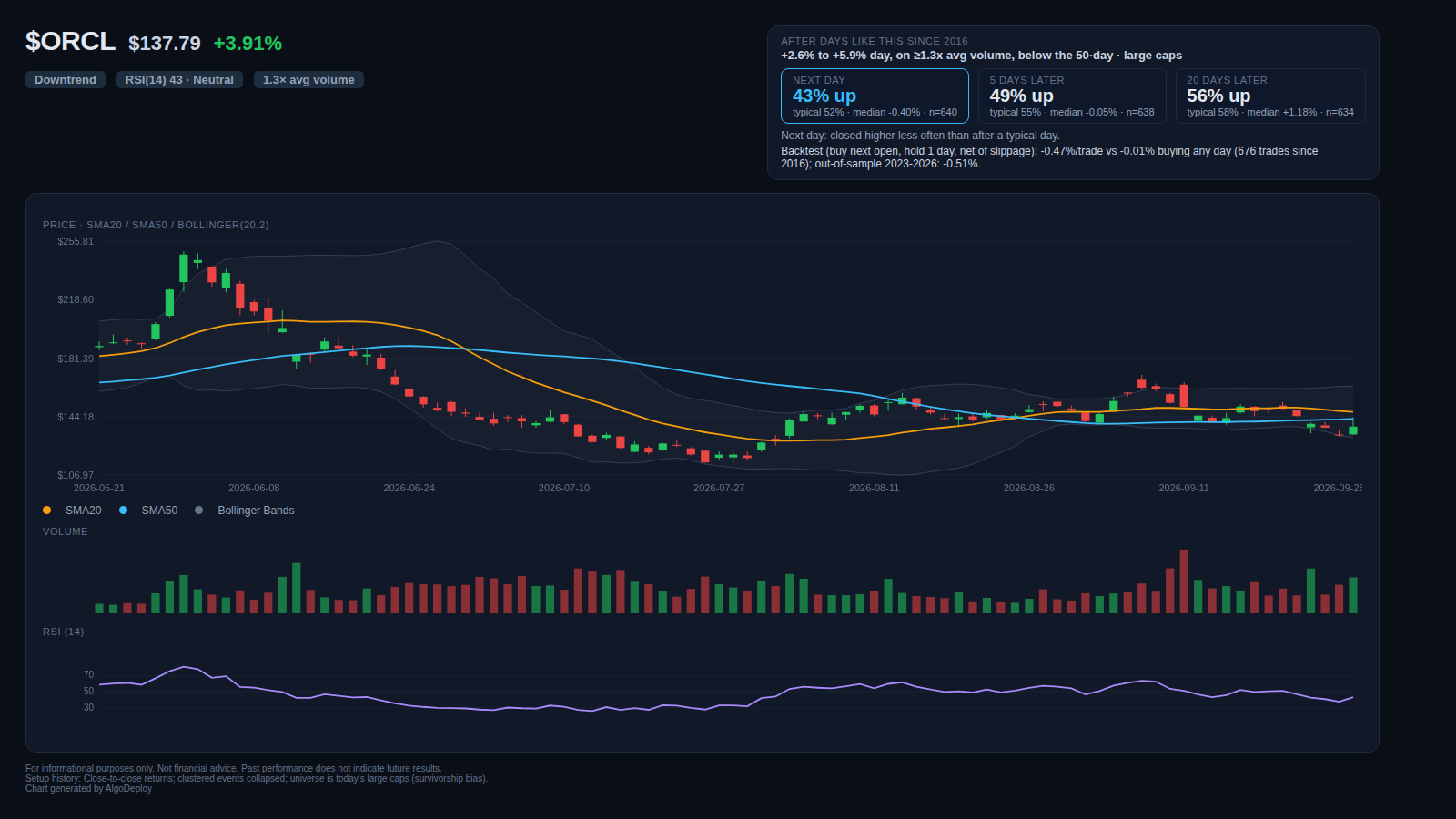Image resolution: width=1456 pixels, height=819 pixels.
Task: Click the RSI 70 level label
Action: point(88,674)
